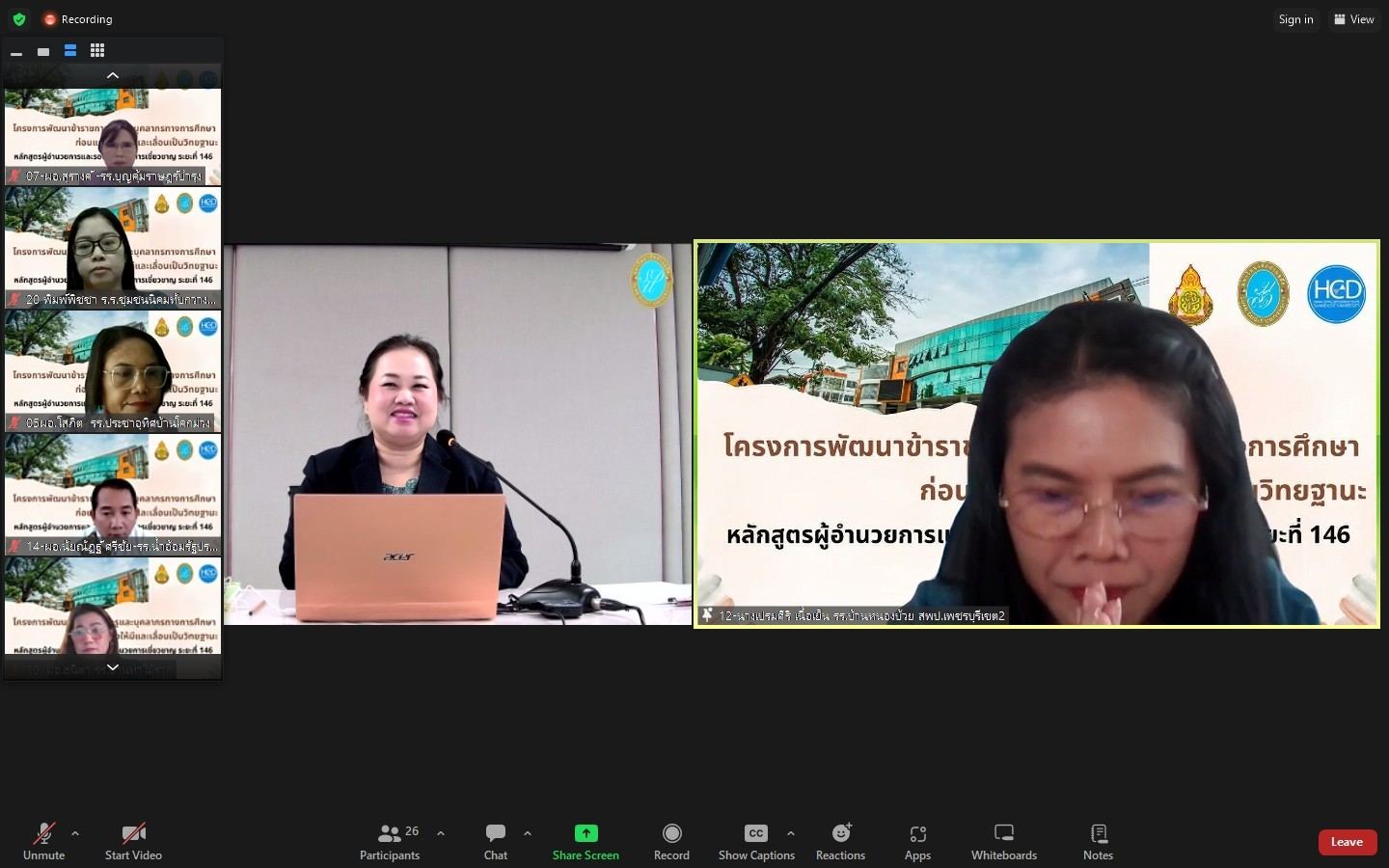Screen dimensions: 1389x868
Task: Click the red Leave button
Action: click(1347, 842)
